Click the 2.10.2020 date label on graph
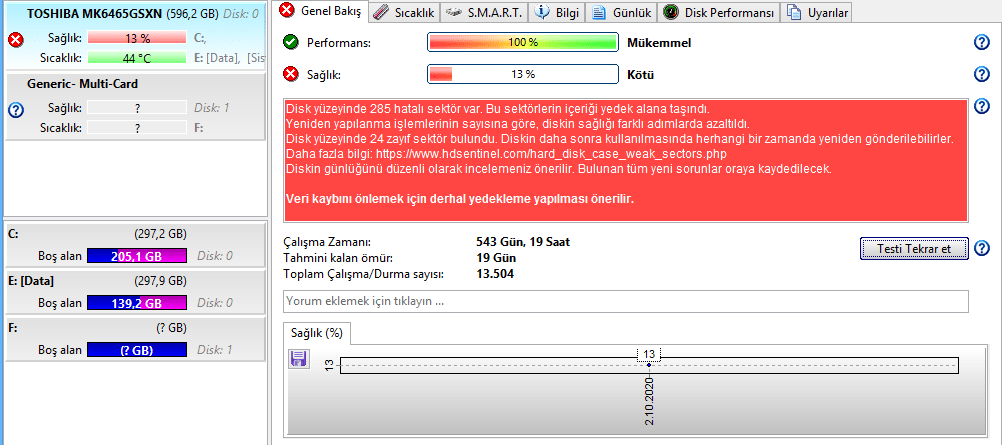The image size is (1002, 445). pos(650,400)
